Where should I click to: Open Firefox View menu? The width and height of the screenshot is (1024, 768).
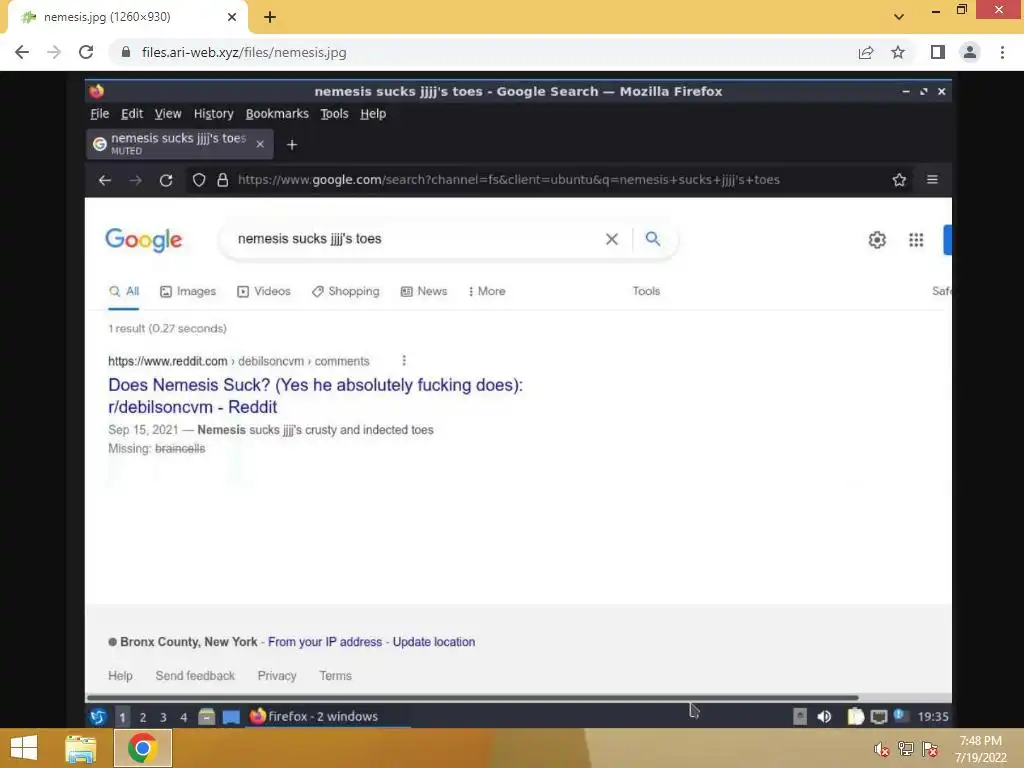tap(168, 114)
